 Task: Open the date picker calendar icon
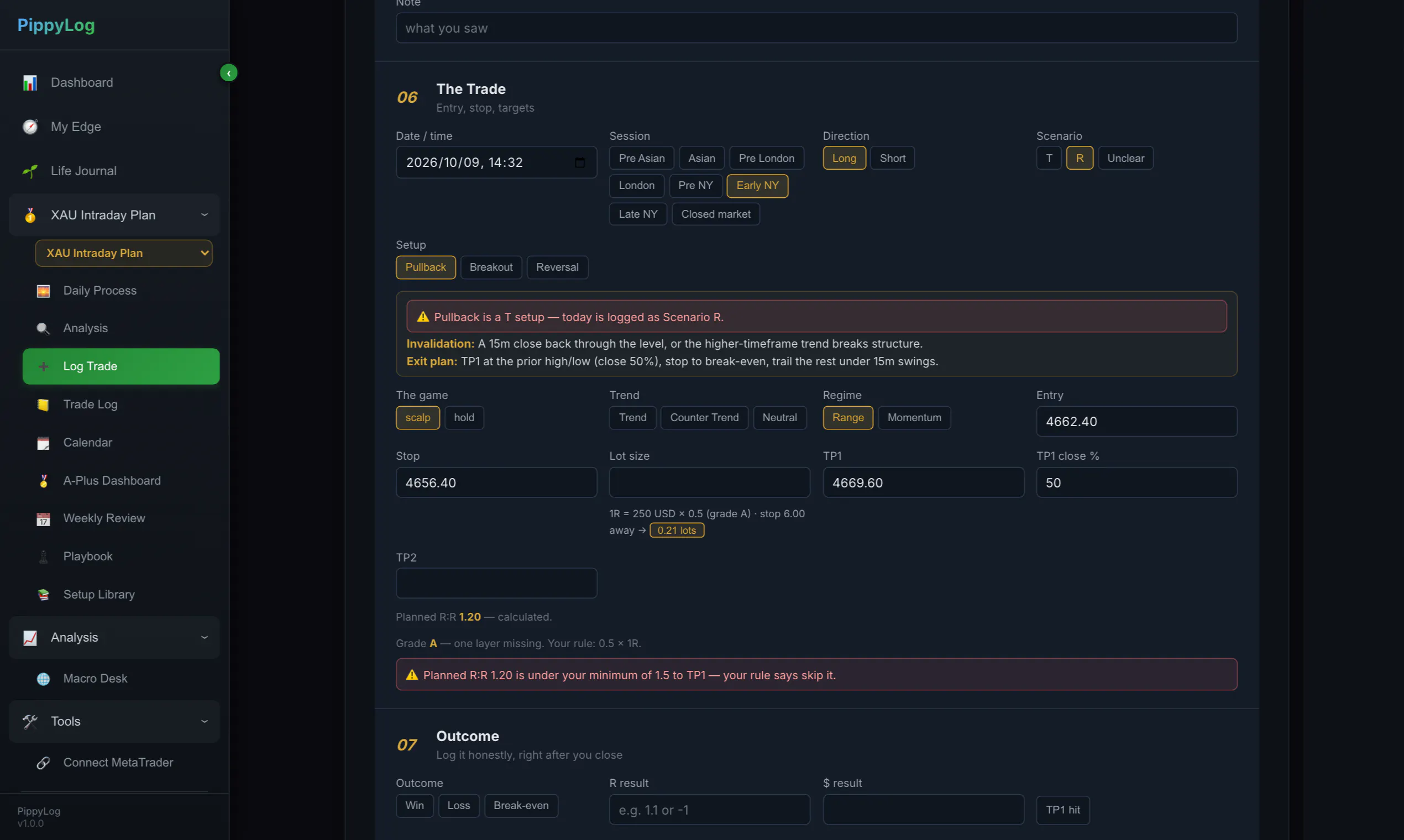[x=580, y=162]
